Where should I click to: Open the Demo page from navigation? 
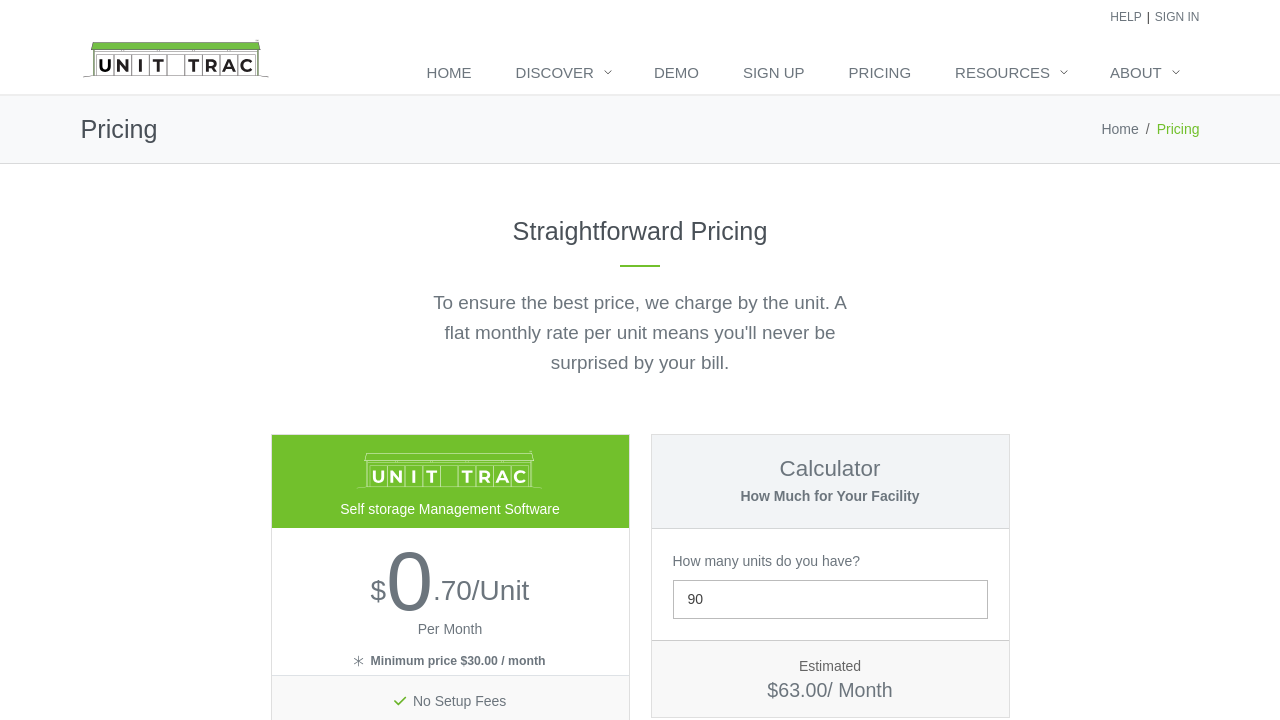pos(676,72)
